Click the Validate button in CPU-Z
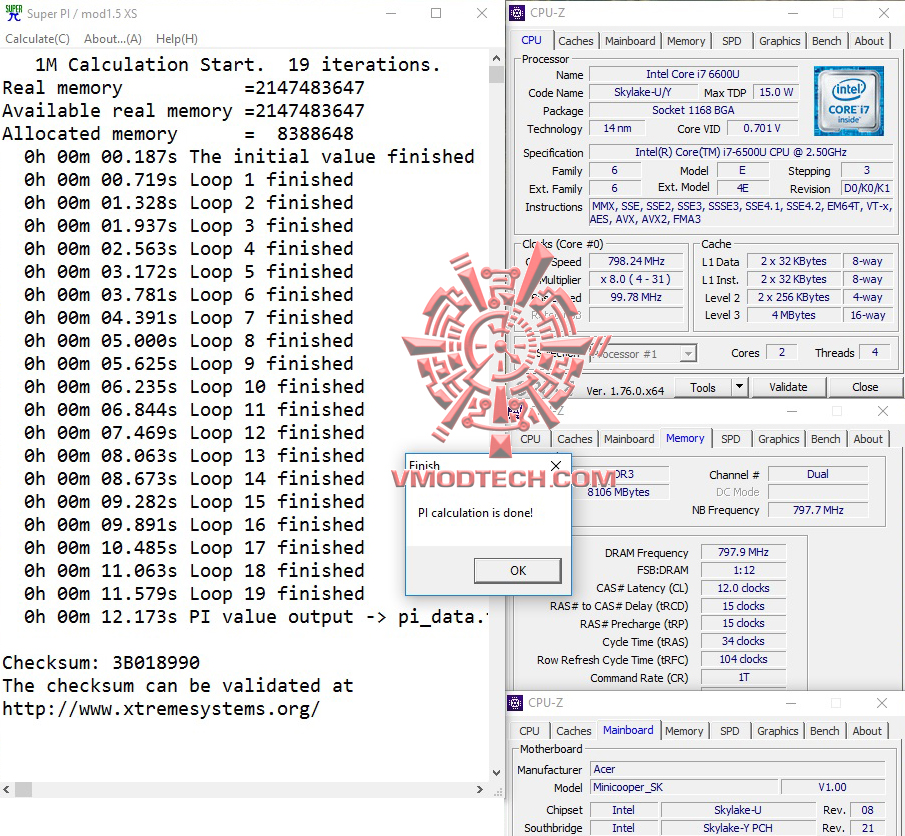The height and width of the screenshot is (836, 905). [788, 387]
